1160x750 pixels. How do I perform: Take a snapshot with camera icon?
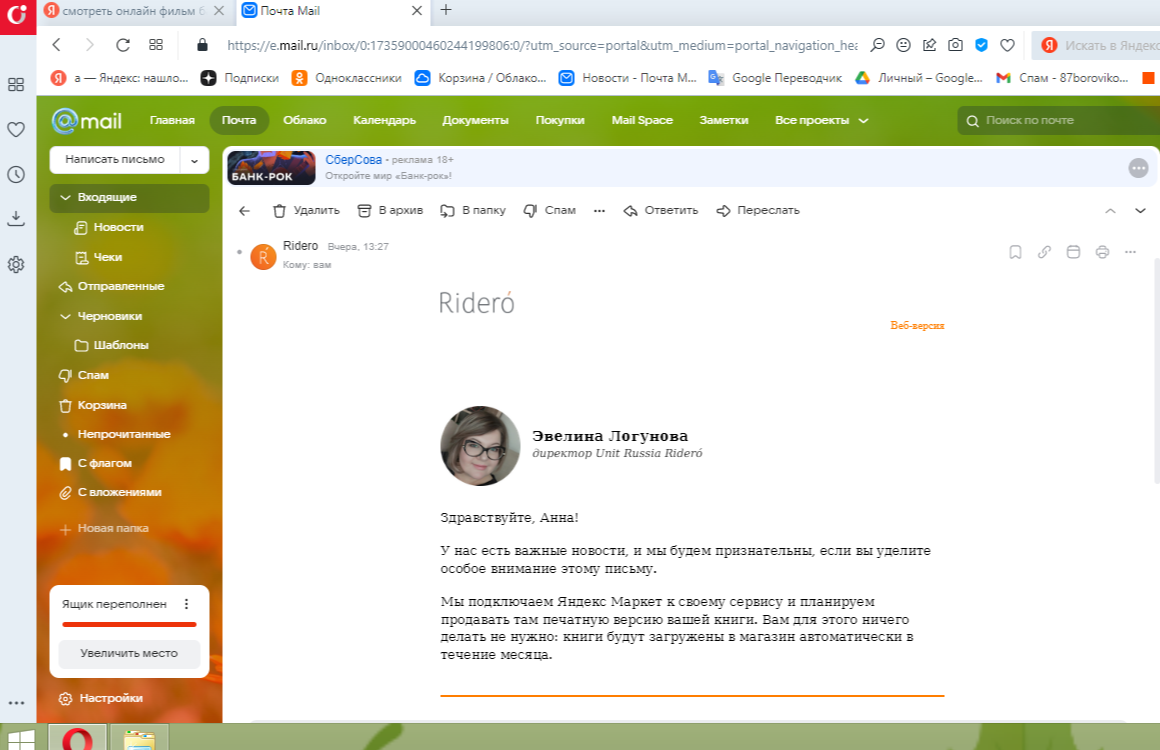pos(955,45)
